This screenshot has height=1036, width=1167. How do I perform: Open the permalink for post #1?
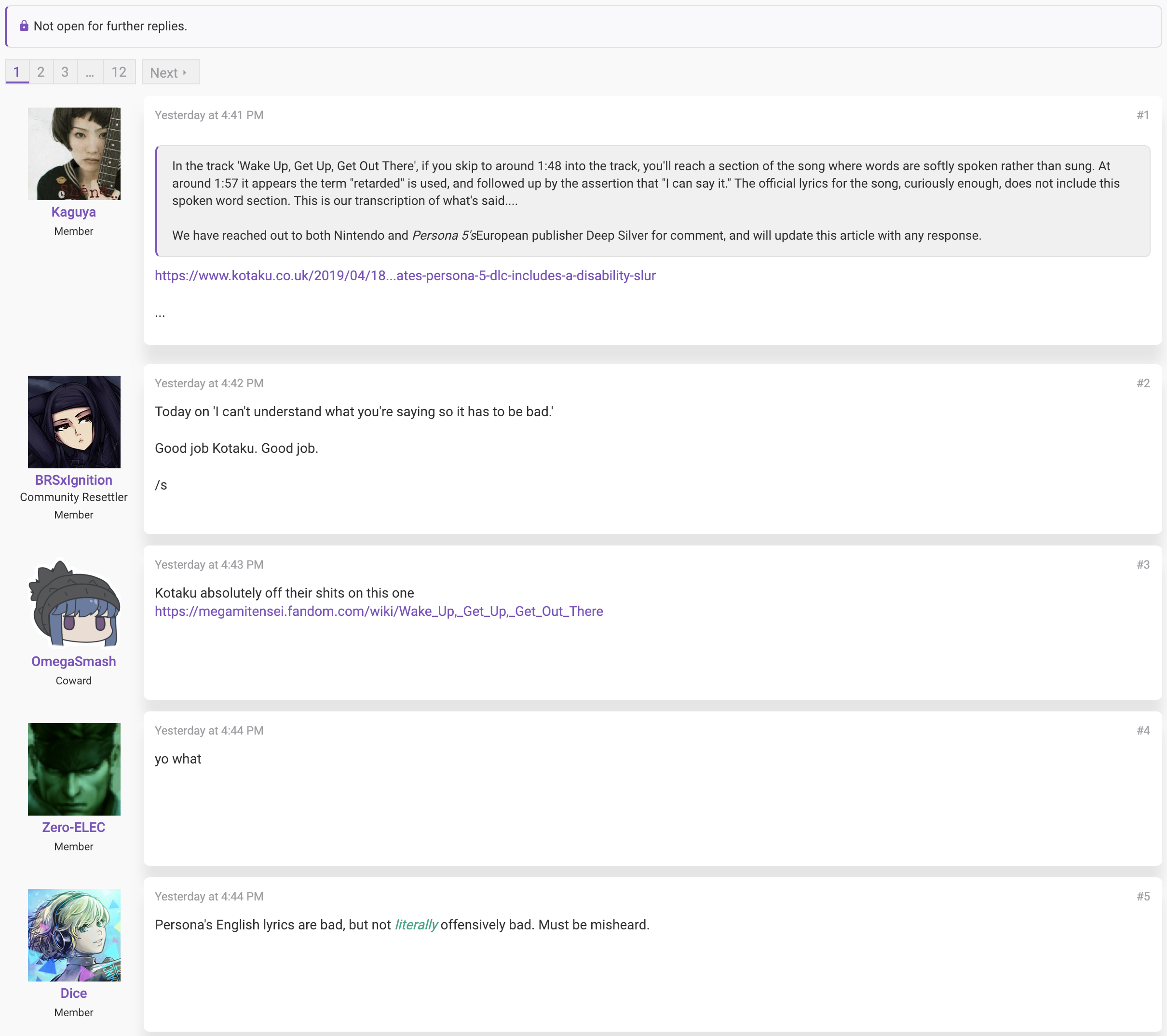pos(1142,115)
